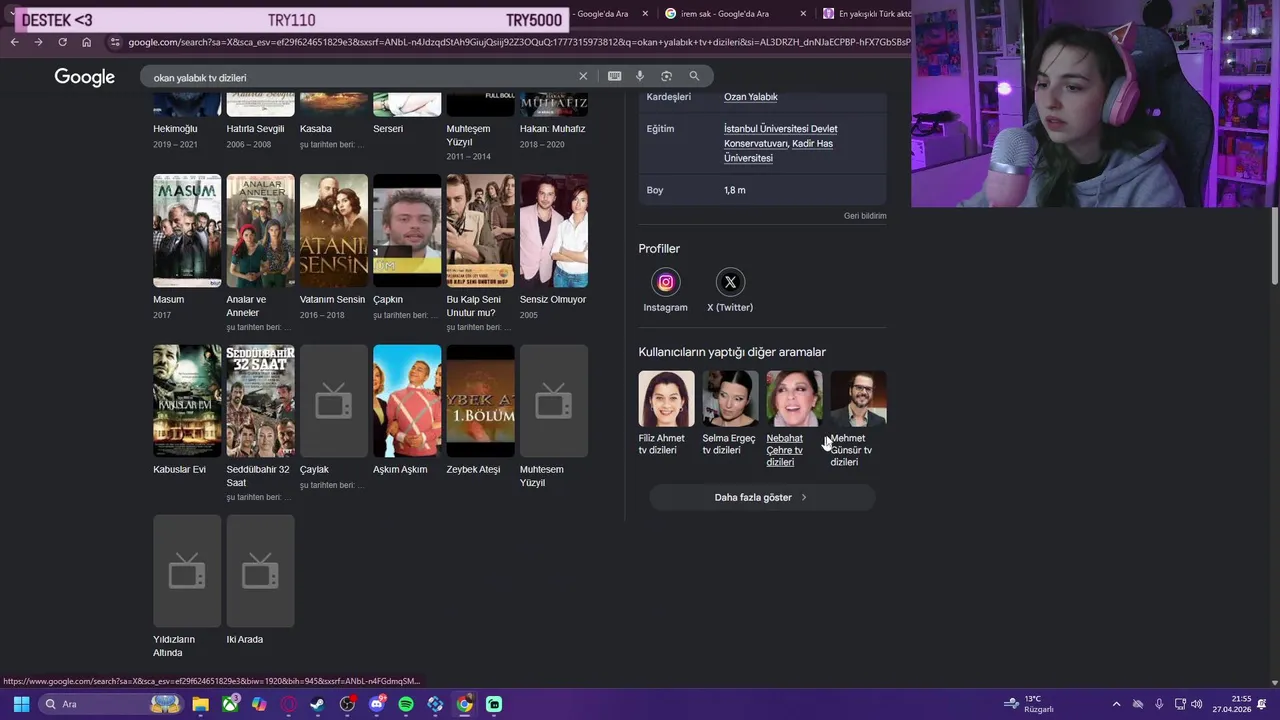Open Mehmet Günsür tv dizileri search
The height and width of the screenshot is (720, 1280).
858,419
